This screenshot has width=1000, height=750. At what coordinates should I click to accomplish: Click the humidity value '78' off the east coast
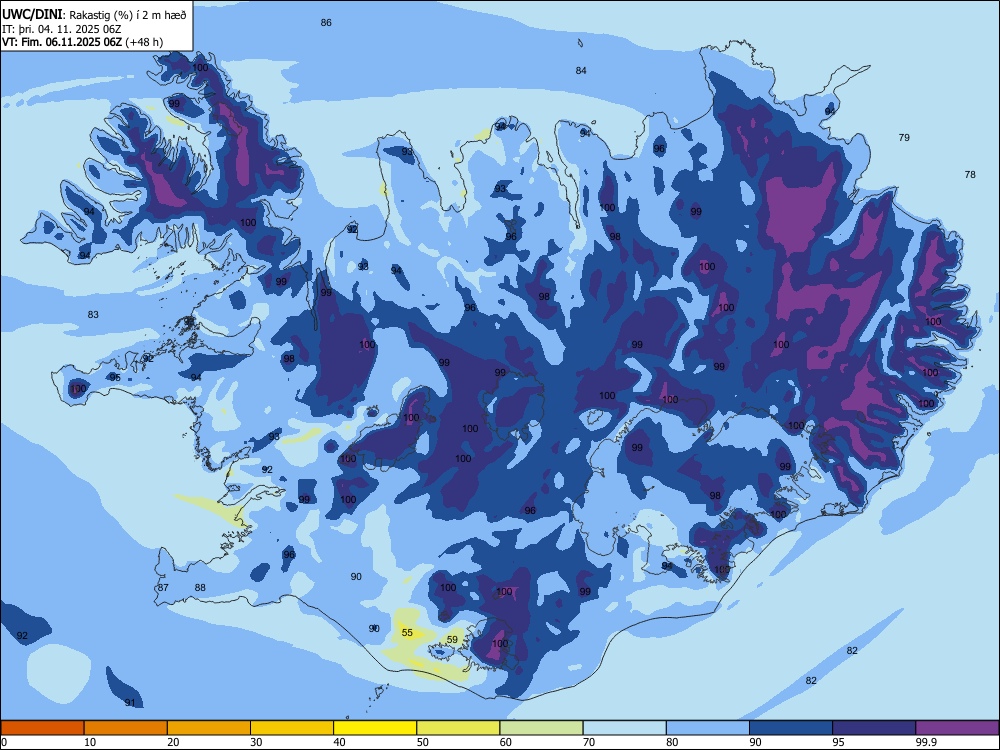(970, 174)
